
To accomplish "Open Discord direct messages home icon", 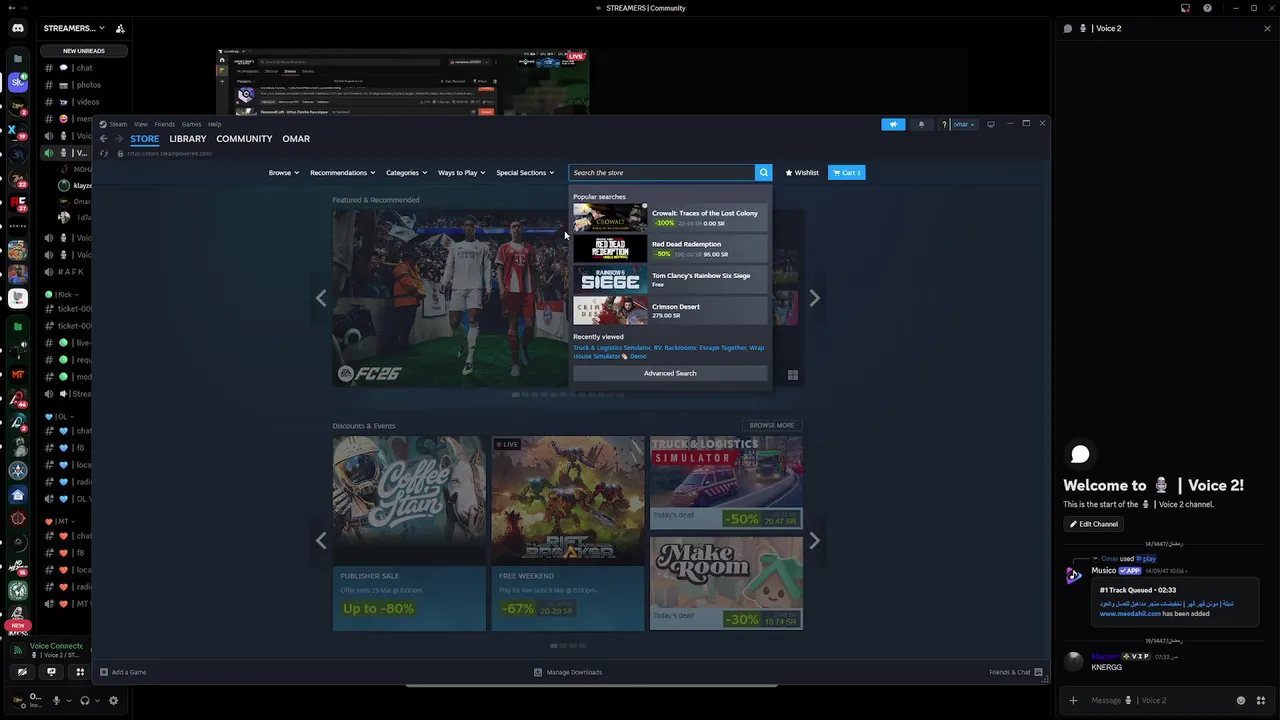I will (18, 28).
